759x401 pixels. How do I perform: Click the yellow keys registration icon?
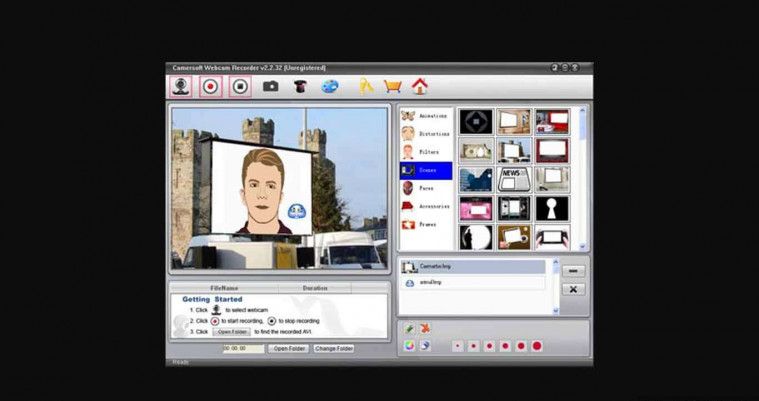[x=366, y=87]
